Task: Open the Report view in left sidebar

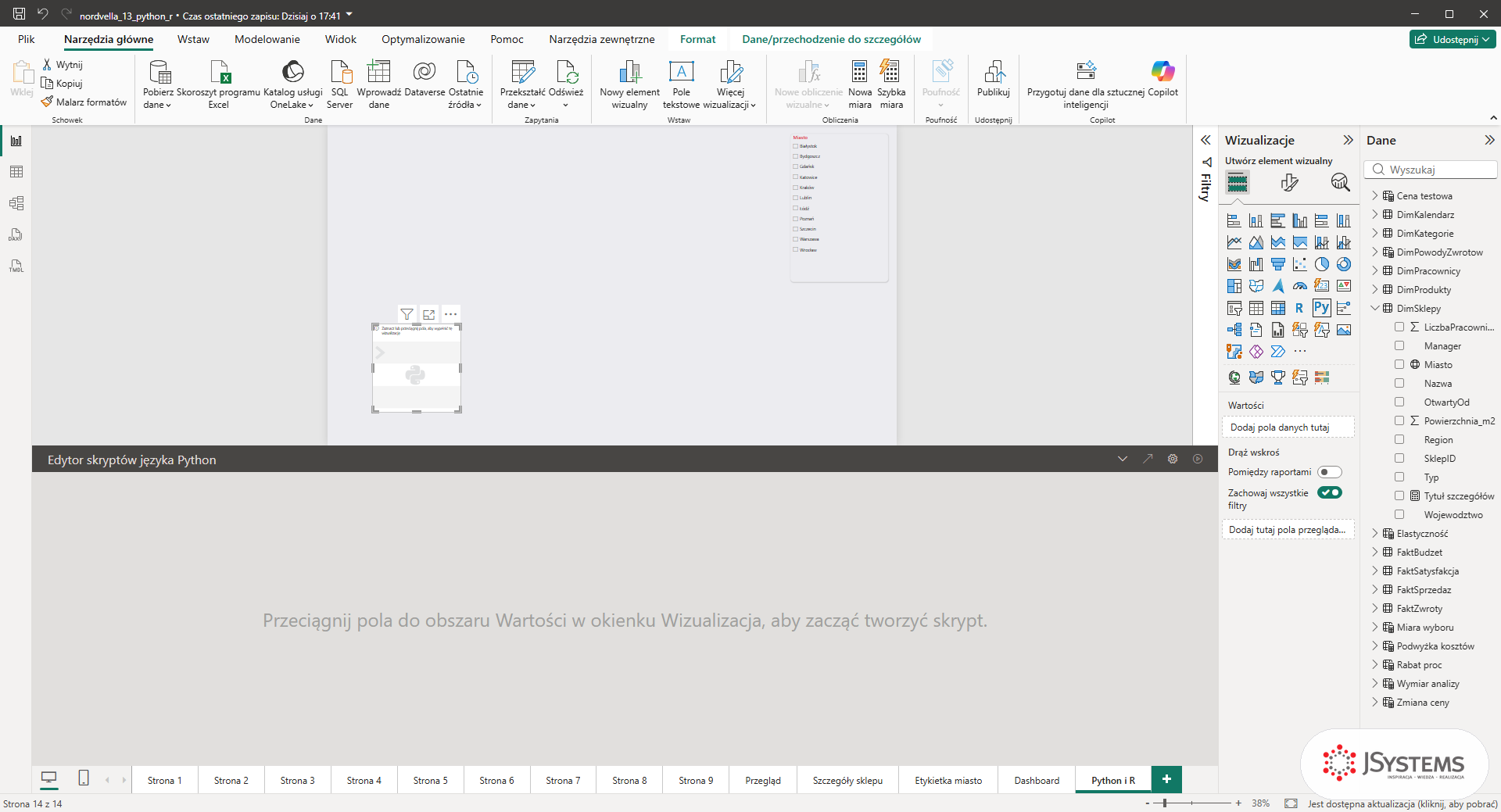Action: pos(16,141)
